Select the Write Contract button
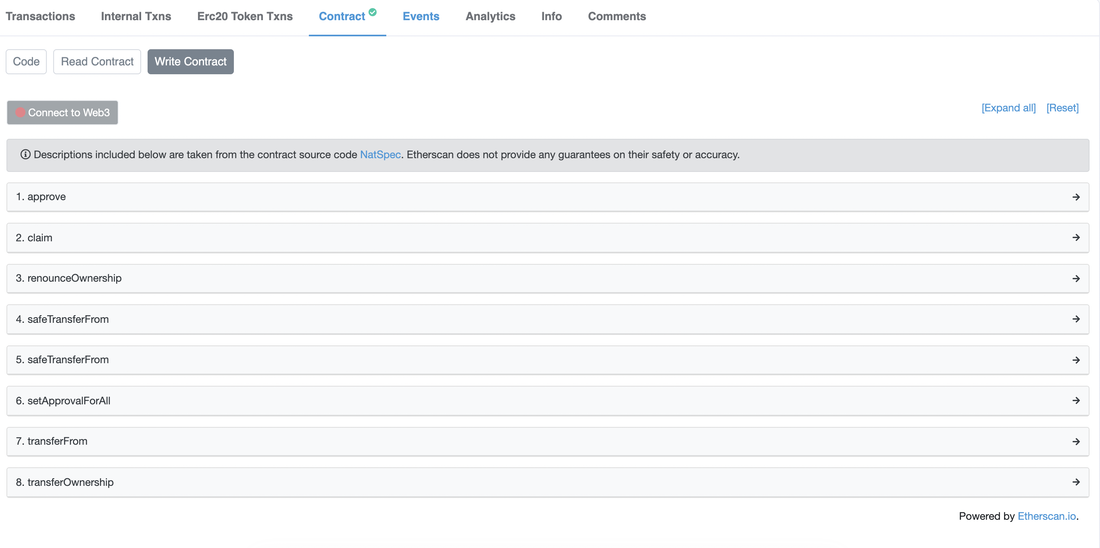Viewport: 1100px width, 548px height. tap(191, 62)
